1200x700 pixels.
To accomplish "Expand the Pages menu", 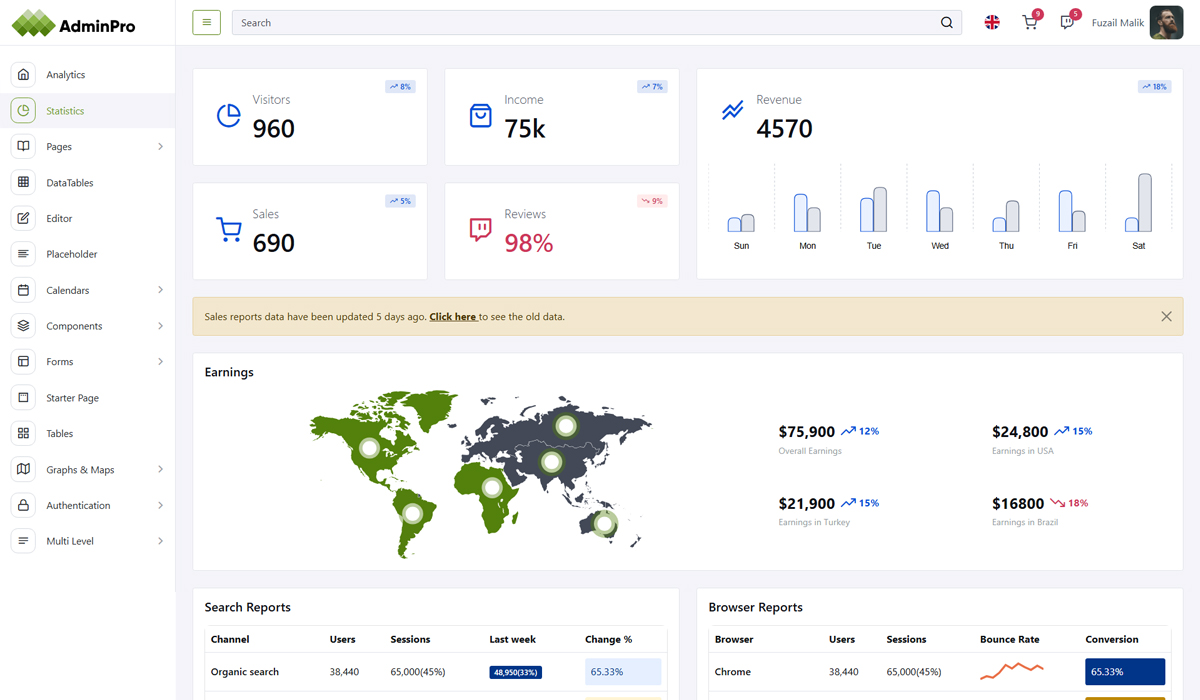I will click(60, 146).
